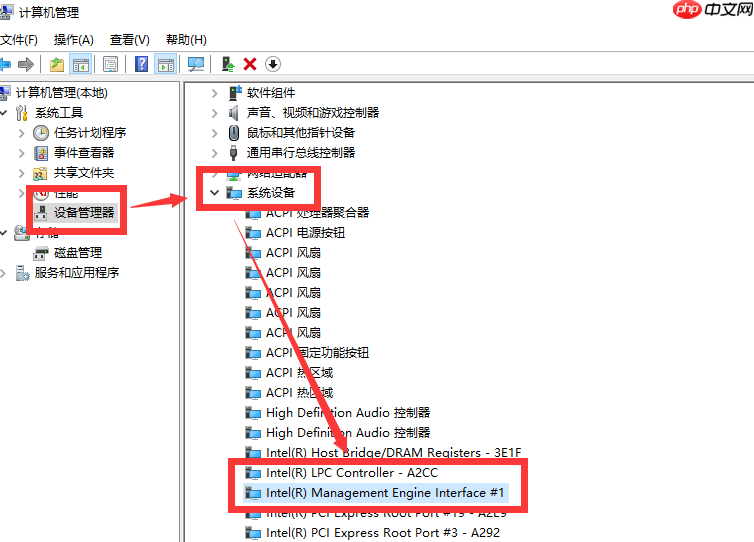The image size is (754, 542).
Task: Select 鼠标和其他指针设备 category label
Action: [301, 133]
